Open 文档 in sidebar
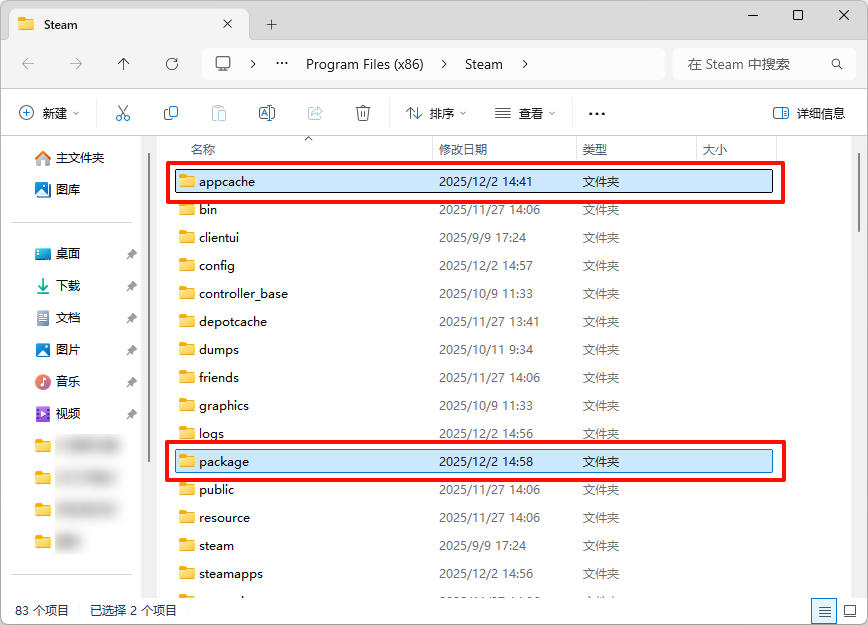The height and width of the screenshot is (625, 868). 58,318
